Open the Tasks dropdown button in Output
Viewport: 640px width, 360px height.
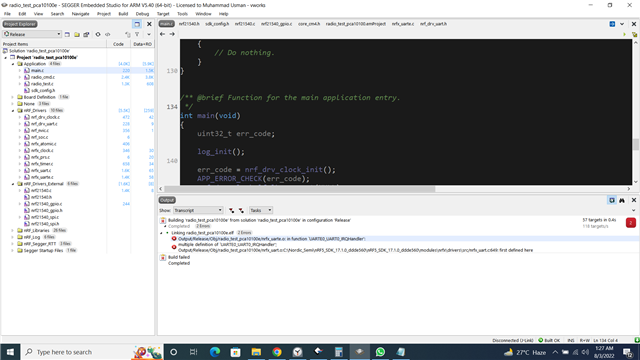tap(260, 210)
